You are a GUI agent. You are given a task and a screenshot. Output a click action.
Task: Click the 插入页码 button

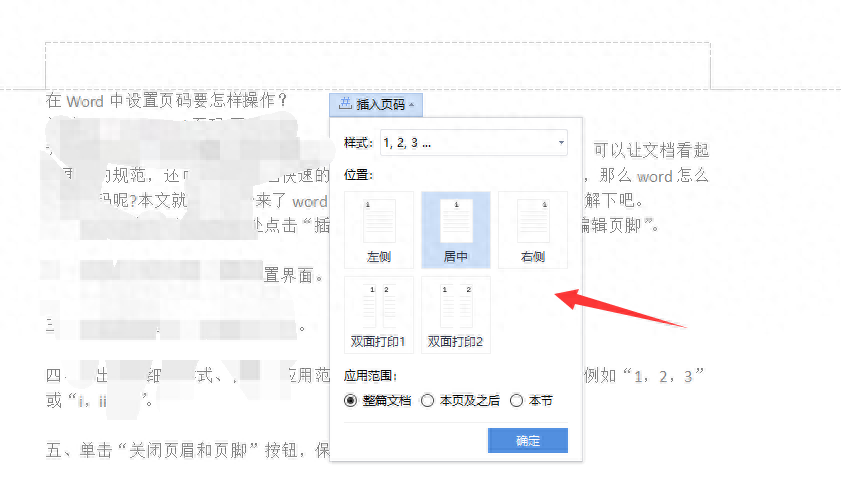[x=376, y=105]
